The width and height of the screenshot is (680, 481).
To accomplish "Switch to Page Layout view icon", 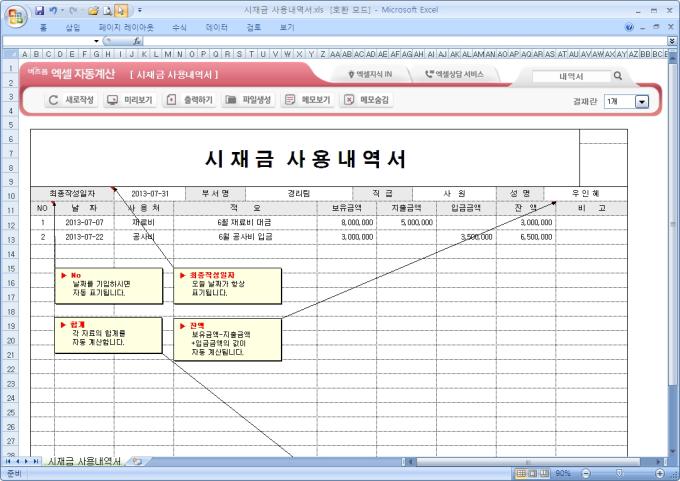I will click(x=533, y=473).
